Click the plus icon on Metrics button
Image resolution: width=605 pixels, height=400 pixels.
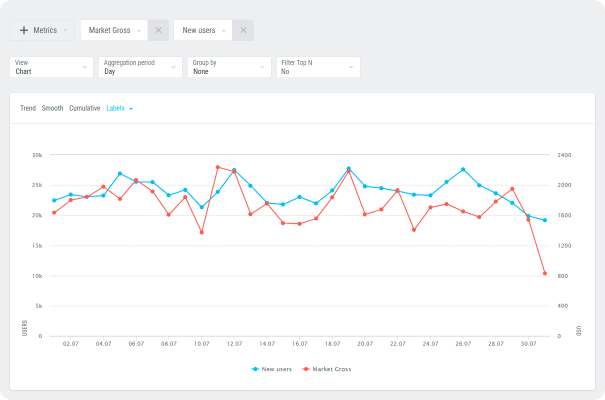pyautogui.click(x=23, y=30)
